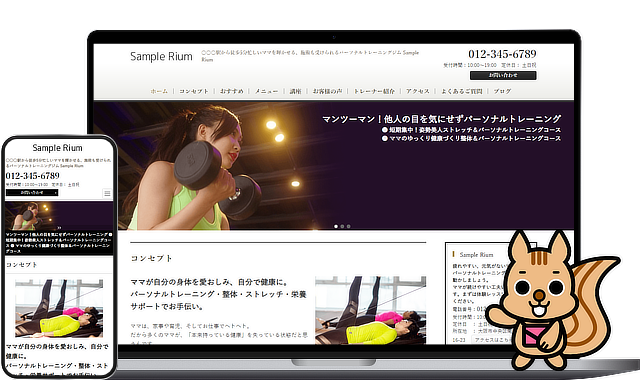Select the third slider dot indicator
The width and height of the screenshot is (640, 380).
click(348, 226)
